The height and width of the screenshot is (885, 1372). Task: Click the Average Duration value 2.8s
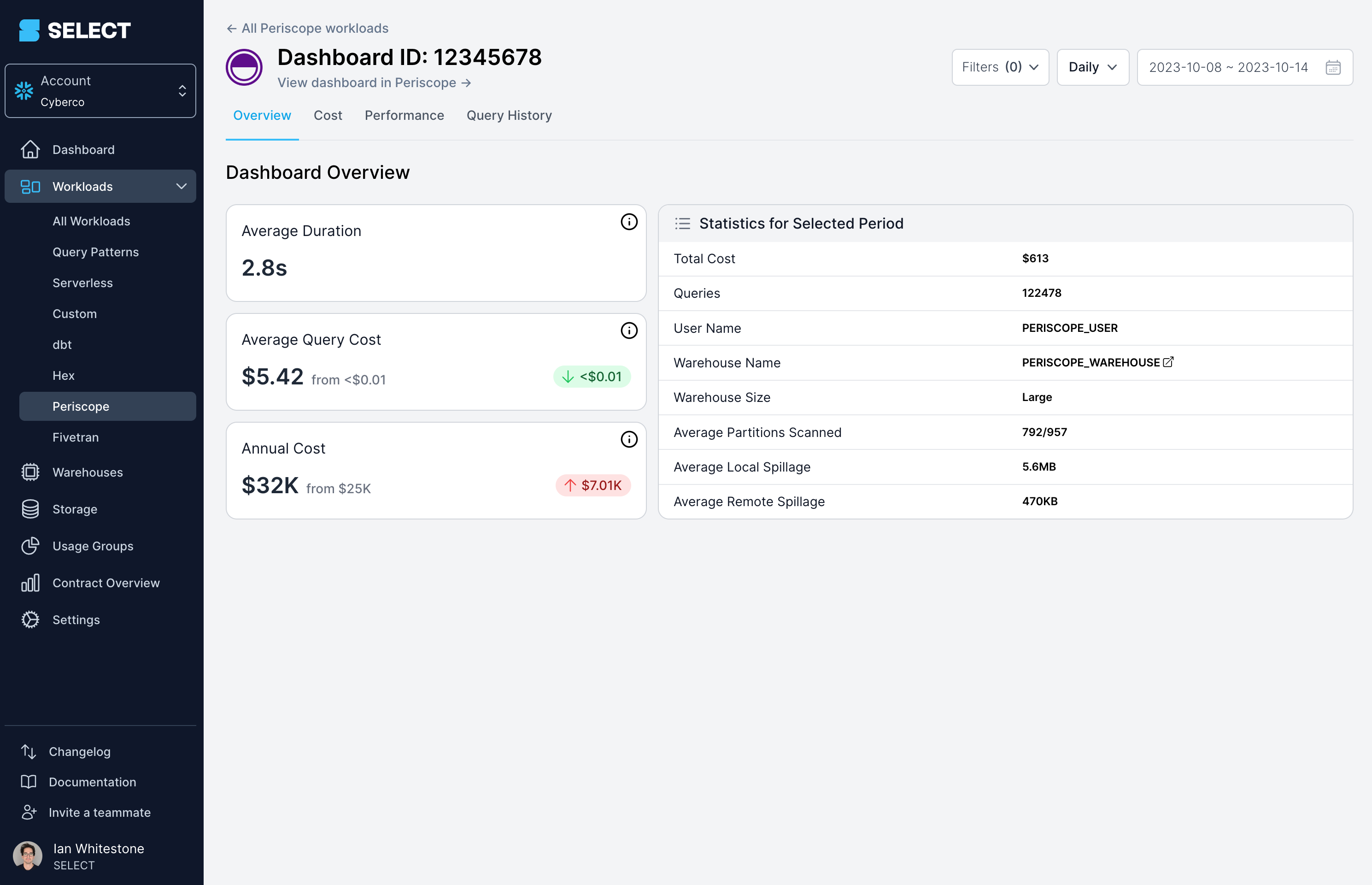[x=264, y=268]
